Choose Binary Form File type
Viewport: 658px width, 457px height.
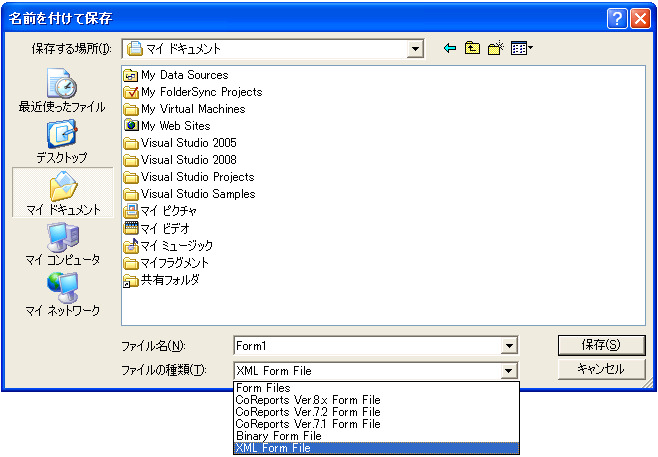(x=376, y=436)
